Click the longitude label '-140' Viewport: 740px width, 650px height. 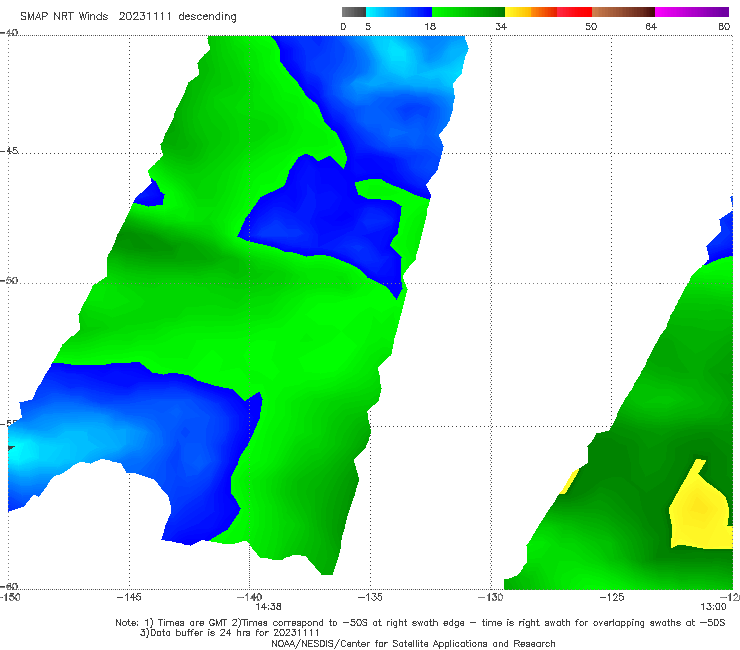click(x=249, y=597)
